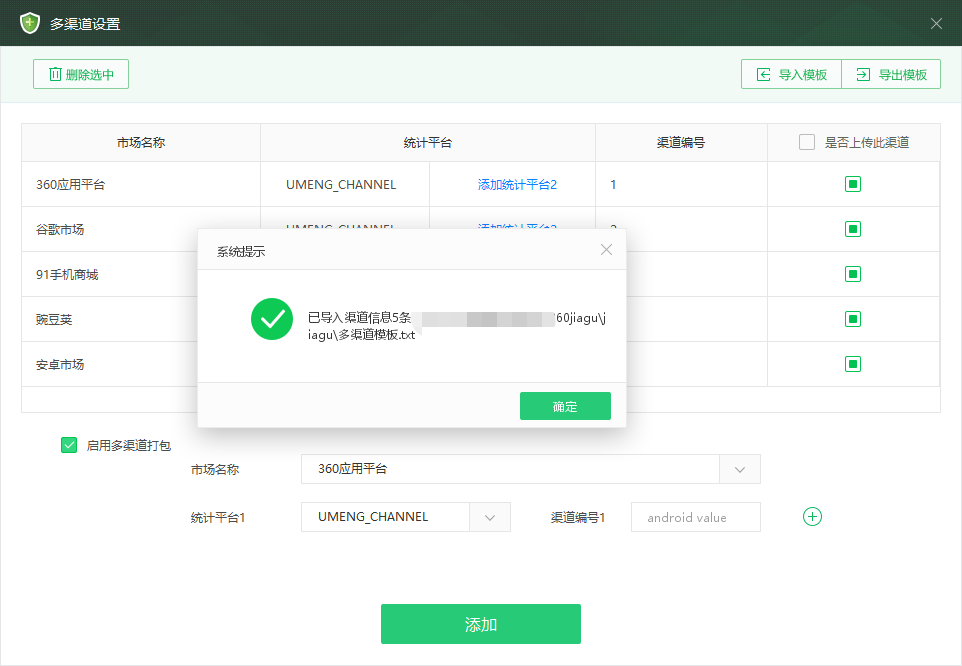Click the dropdown arrow on 统计平台1 field

click(x=492, y=517)
